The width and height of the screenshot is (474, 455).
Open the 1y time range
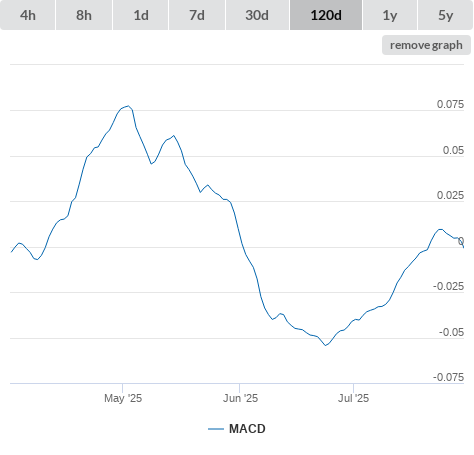coord(390,15)
